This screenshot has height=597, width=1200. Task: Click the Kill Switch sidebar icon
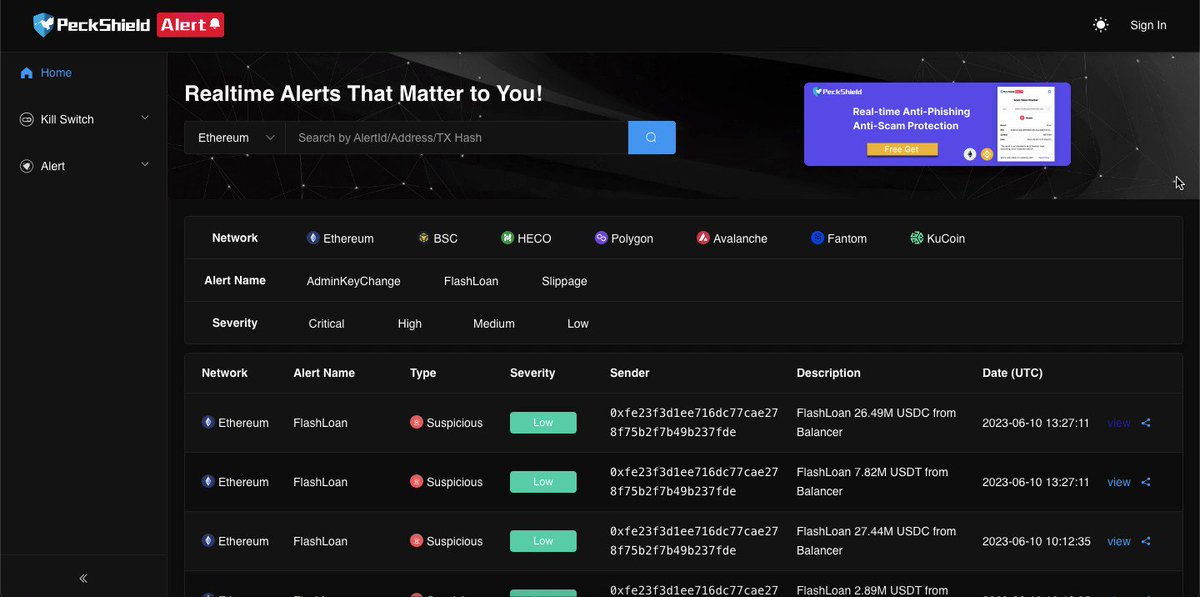(x=26, y=119)
